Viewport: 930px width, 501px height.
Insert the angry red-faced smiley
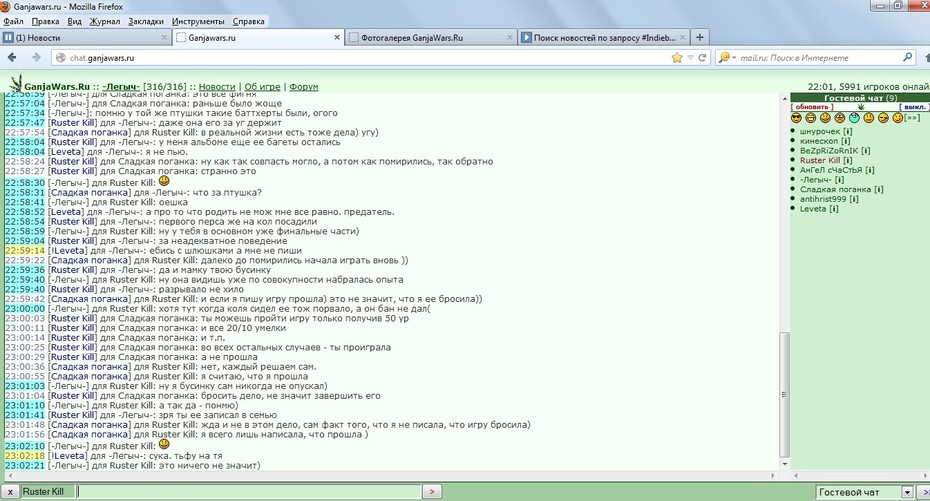tap(839, 118)
